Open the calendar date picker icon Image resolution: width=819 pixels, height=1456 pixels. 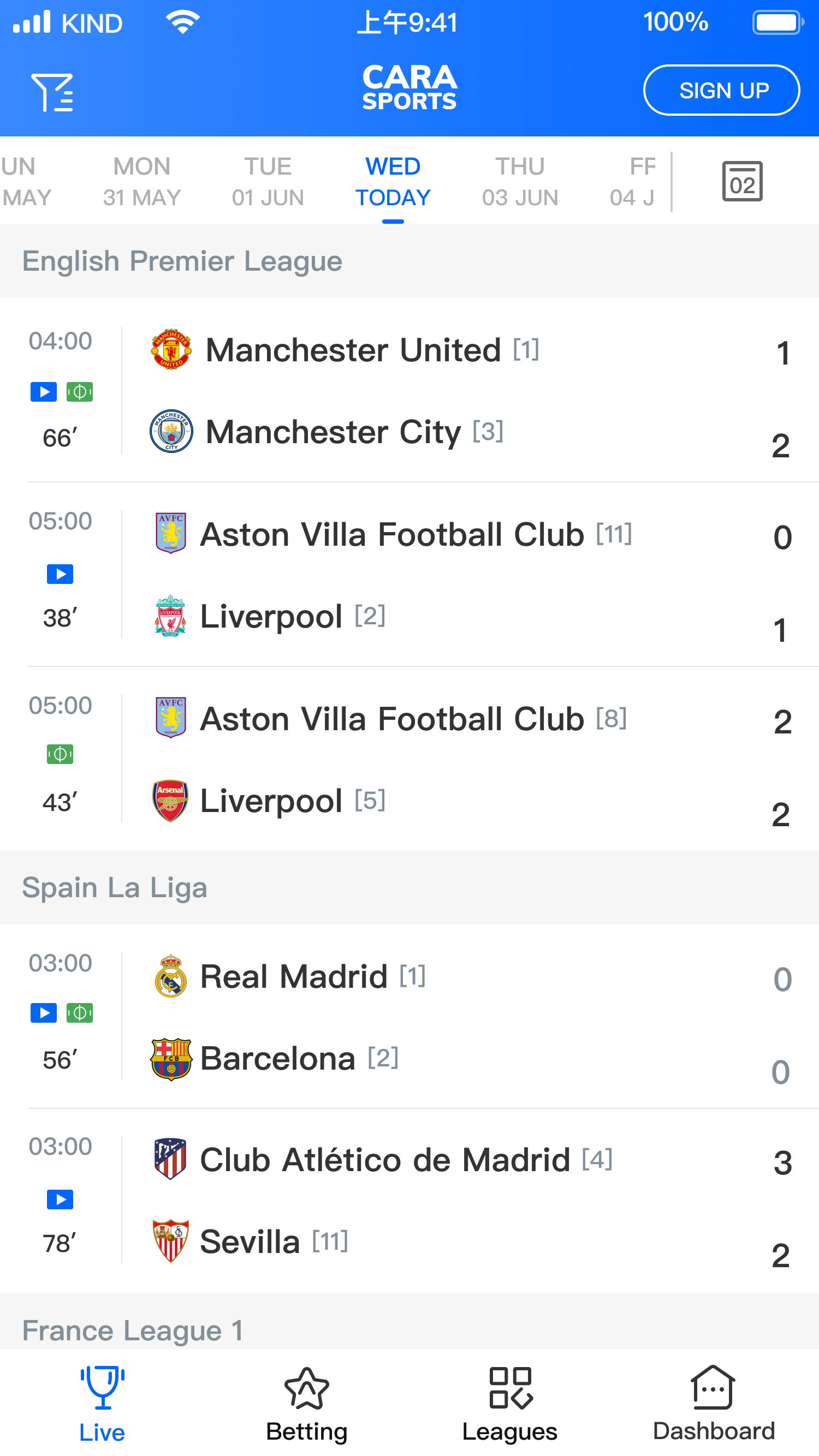(741, 181)
